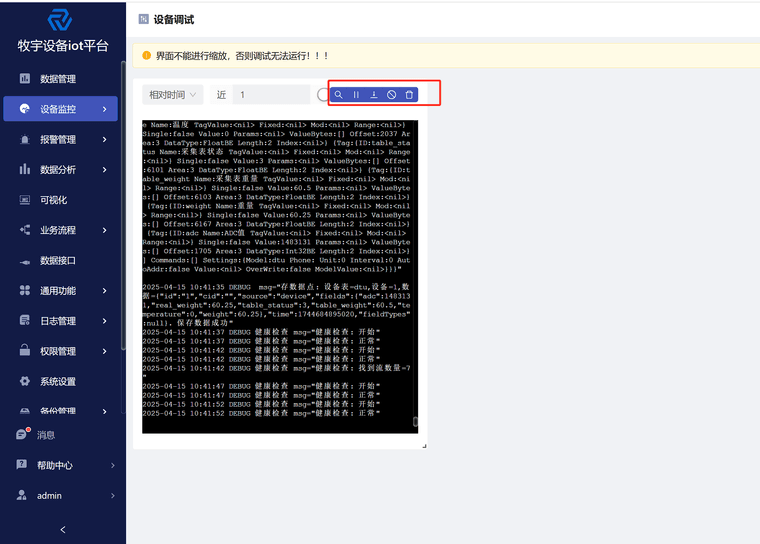Click the 设备调试 page title icon
This screenshot has height=544, width=760.
[143, 19]
